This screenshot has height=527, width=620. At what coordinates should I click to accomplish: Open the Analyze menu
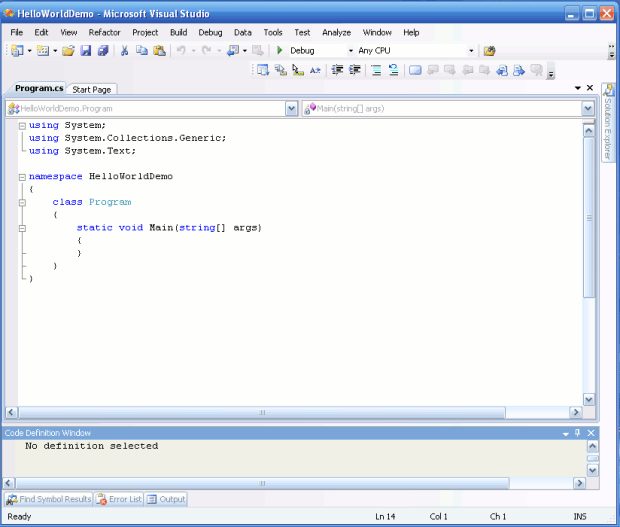pyautogui.click(x=336, y=32)
